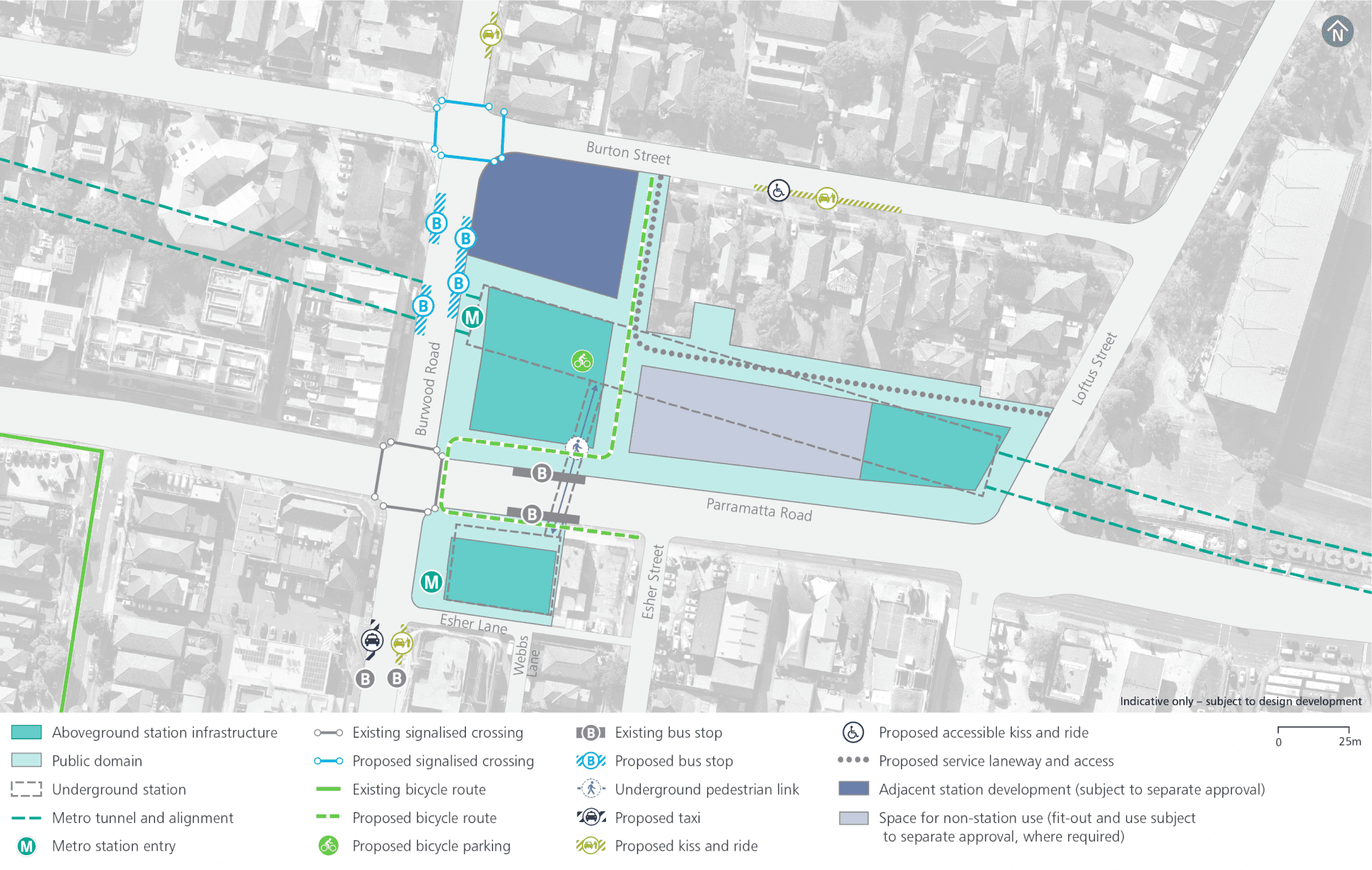Click the Adjacent station development legend swatch
Viewport: 1372px width, 870px height.
[x=853, y=789]
